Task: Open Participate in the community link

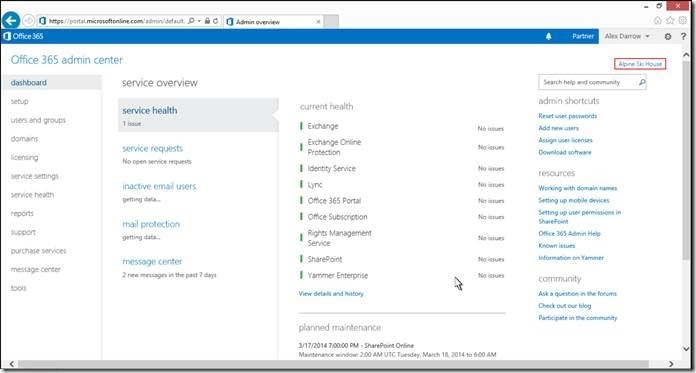Action: click(578, 318)
